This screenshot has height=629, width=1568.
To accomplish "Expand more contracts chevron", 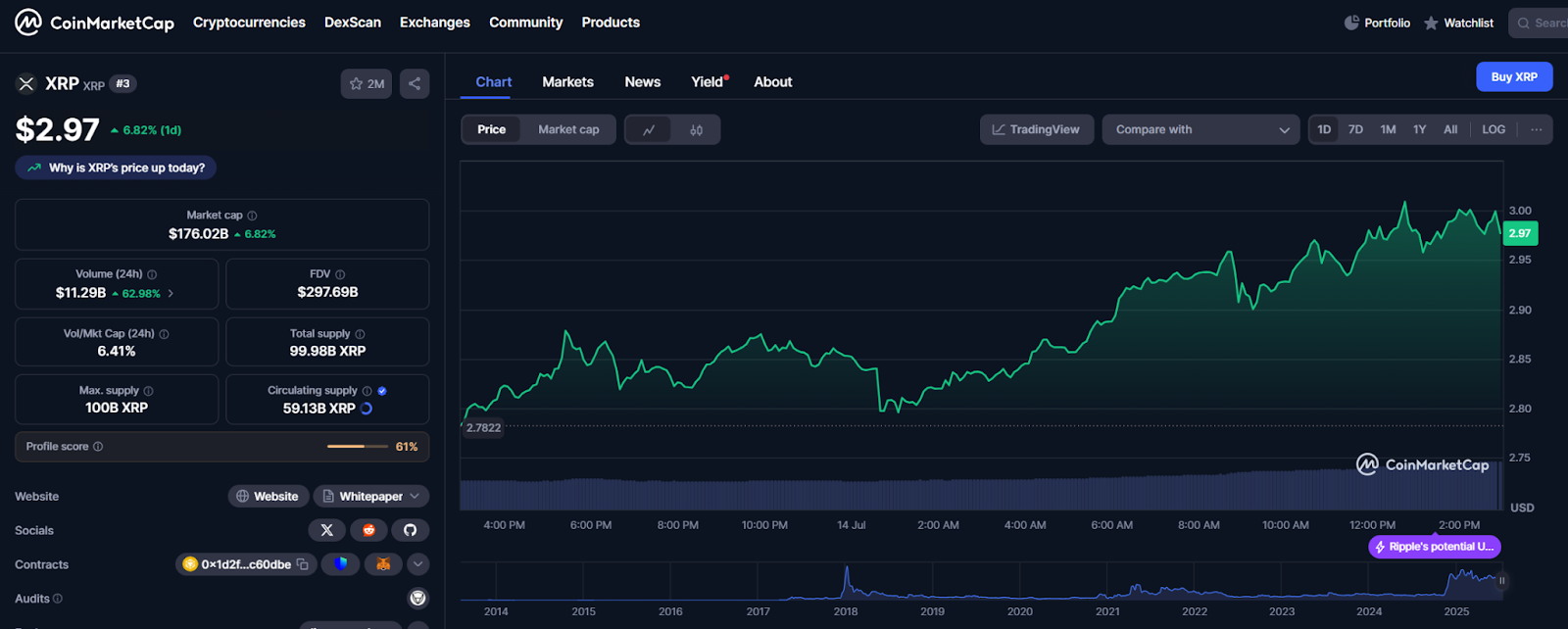I will tap(417, 564).
